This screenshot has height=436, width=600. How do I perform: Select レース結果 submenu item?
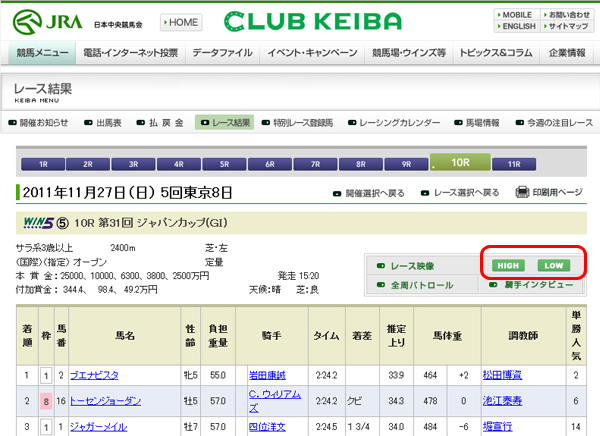(x=225, y=122)
